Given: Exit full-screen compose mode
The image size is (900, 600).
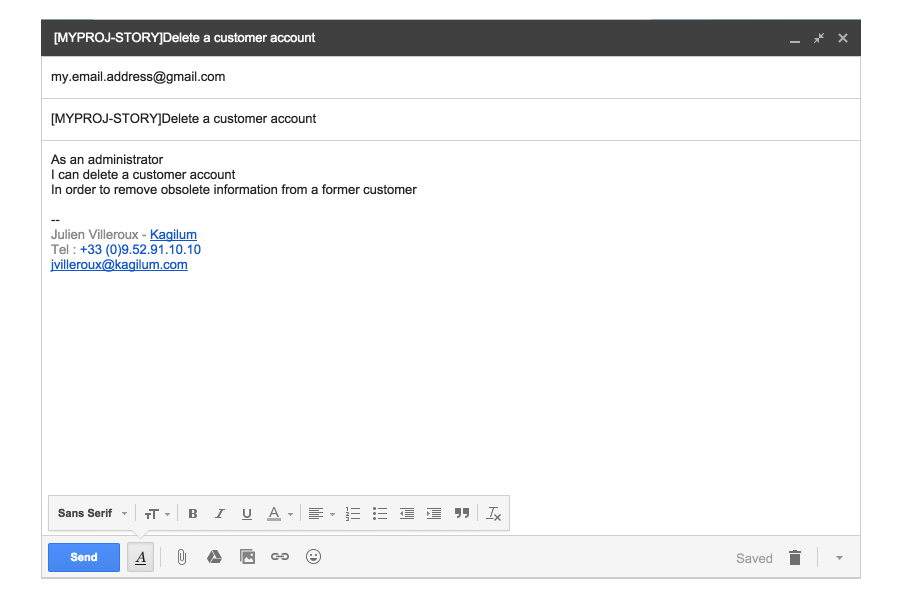Looking at the screenshot, I should click(x=819, y=38).
